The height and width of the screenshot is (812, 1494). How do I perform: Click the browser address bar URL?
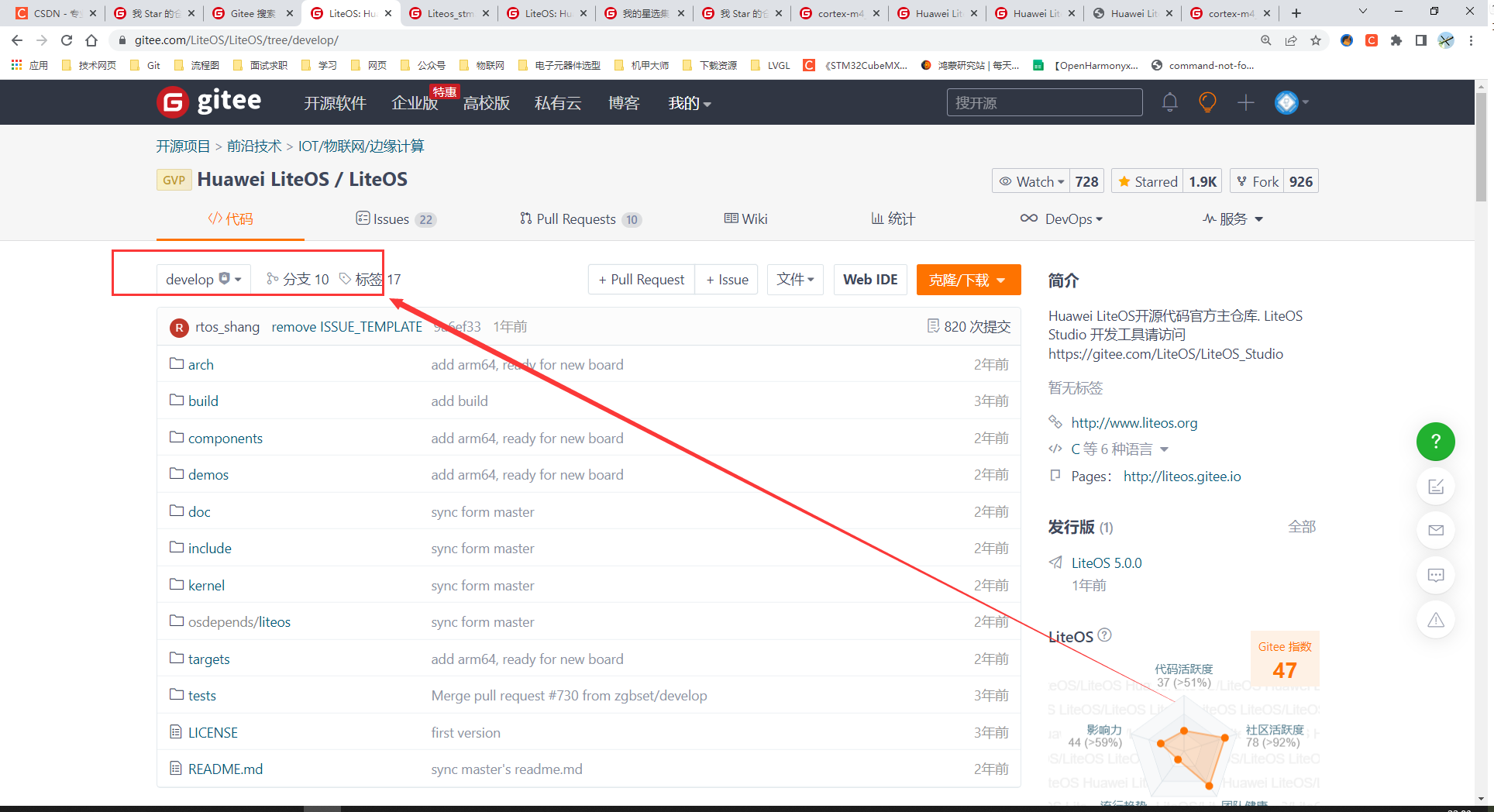tap(236, 40)
